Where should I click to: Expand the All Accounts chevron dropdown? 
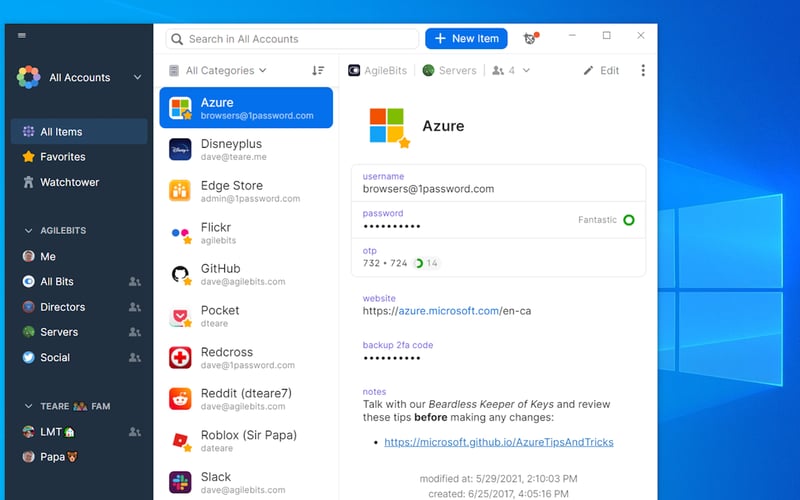[x=137, y=77]
